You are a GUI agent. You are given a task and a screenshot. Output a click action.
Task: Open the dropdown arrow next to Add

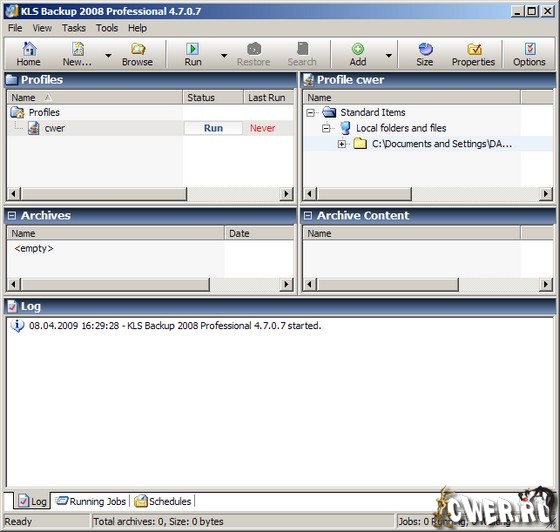[x=389, y=55]
